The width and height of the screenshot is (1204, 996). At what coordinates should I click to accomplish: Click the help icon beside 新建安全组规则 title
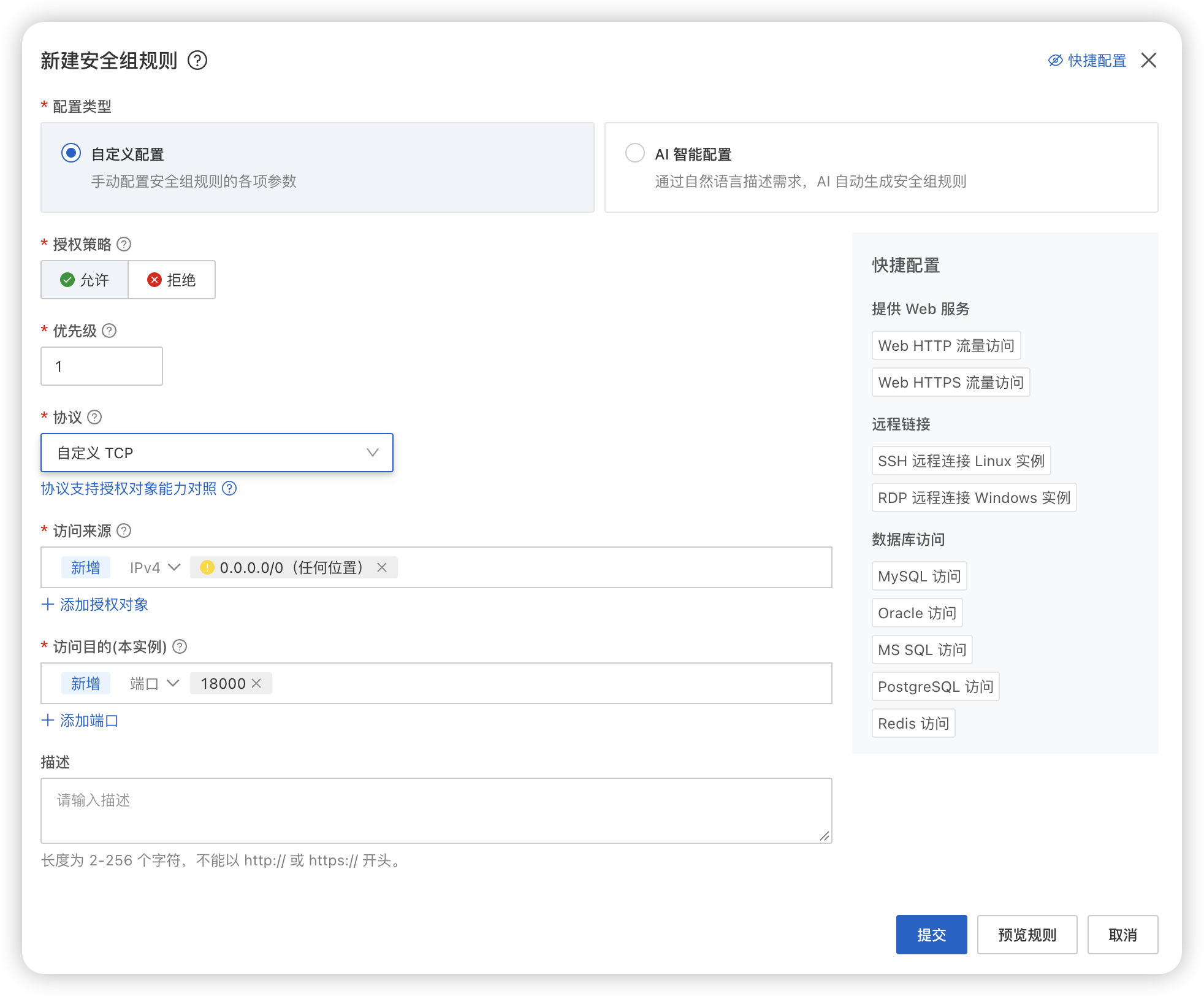pyautogui.click(x=197, y=61)
